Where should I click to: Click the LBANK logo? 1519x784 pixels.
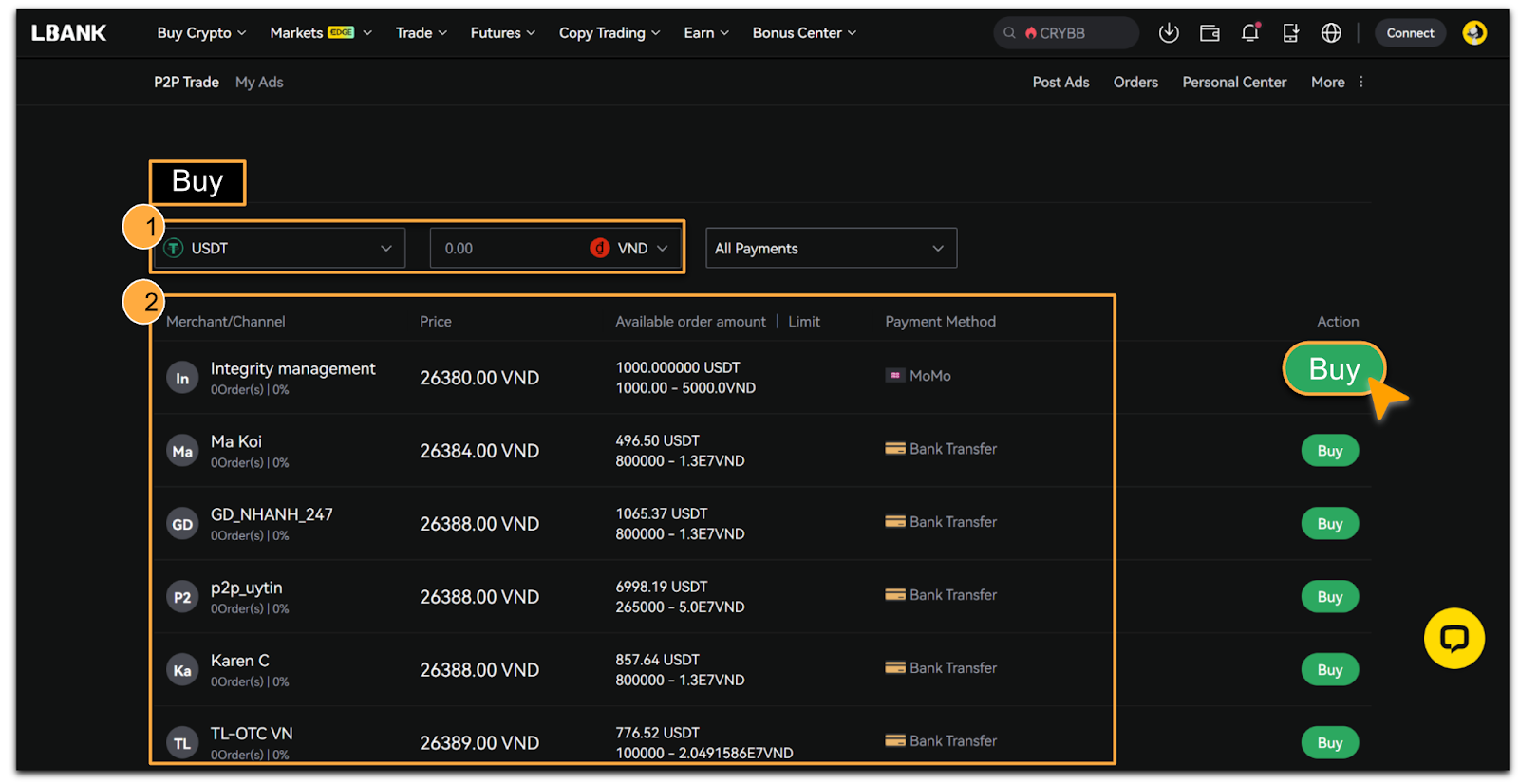pyautogui.click(x=69, y=33)
